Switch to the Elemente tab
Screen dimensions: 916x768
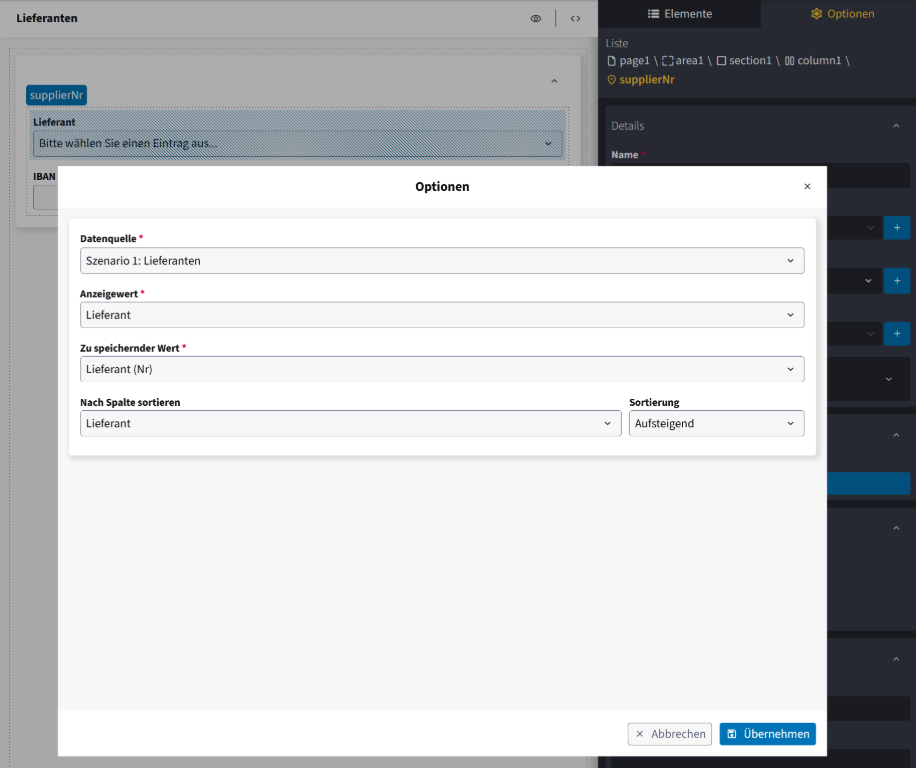point(679,13)
